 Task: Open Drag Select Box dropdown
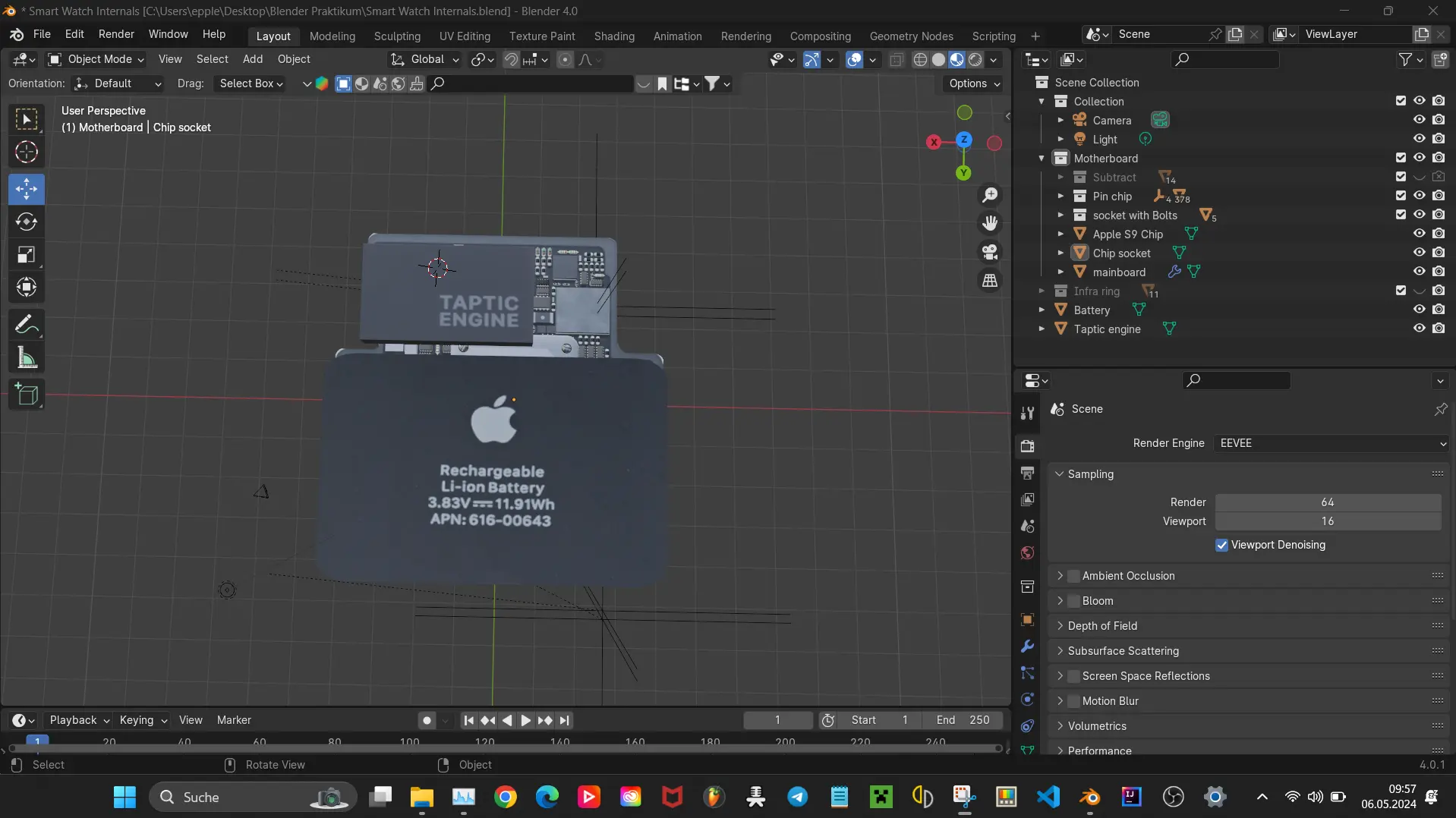pyautogui.click(x=251, y=83)
